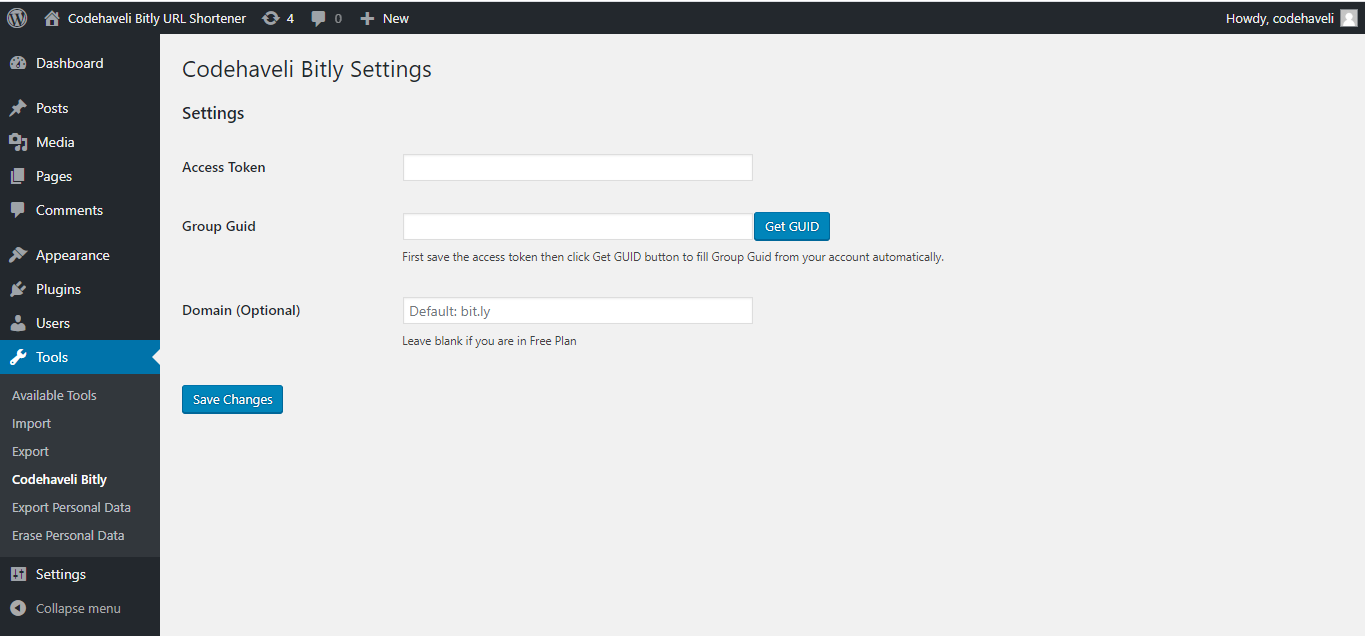
Task: Open Export Personal Data submenu item
Action: click(x=71, y=507)
